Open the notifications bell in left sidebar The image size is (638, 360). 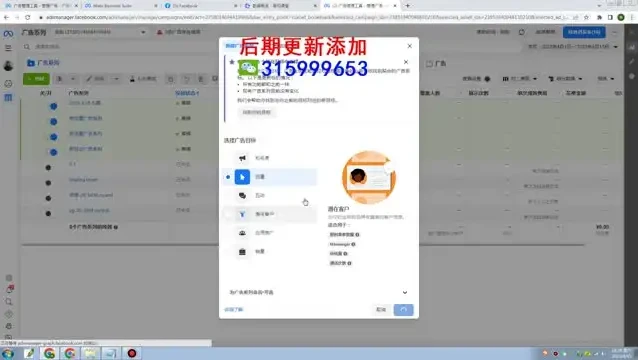point(9,290)
